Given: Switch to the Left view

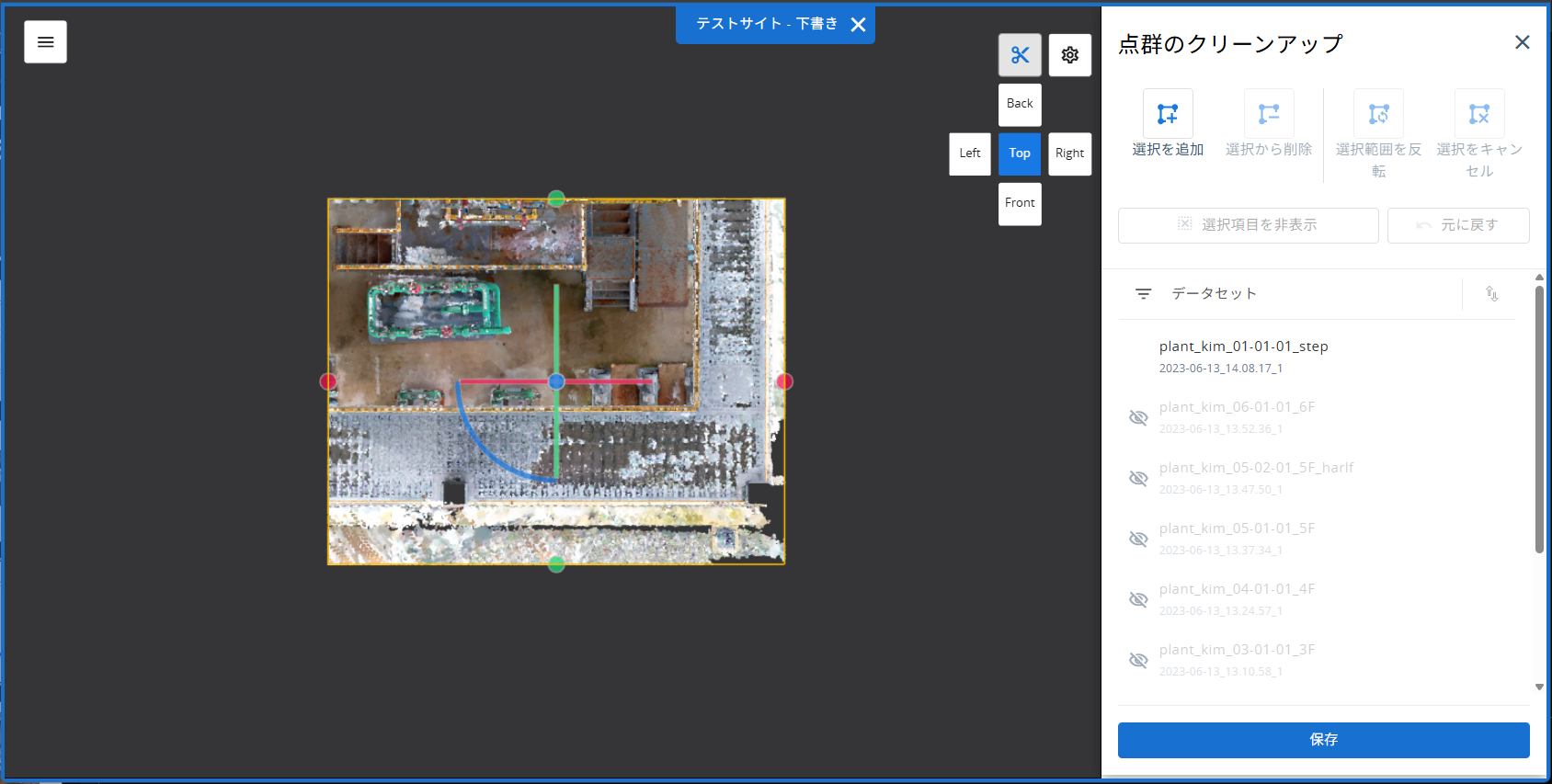Looking at the screenshot, I should tap(970, 153).
